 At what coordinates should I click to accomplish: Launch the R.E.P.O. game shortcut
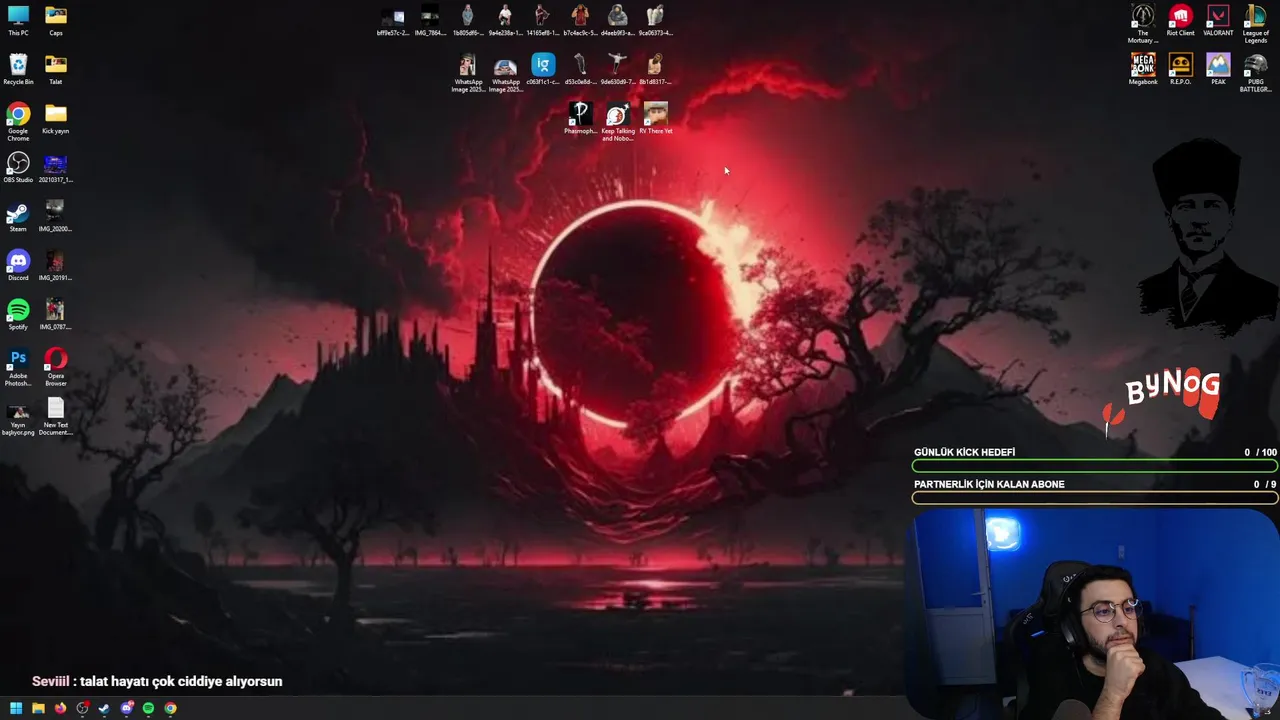point(1181,70)
